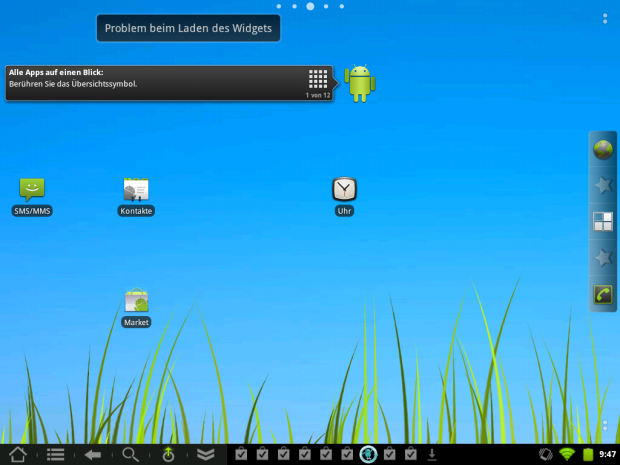
Task: Open the browser globe icon in the side dock
Action: [x=603, y=149]
